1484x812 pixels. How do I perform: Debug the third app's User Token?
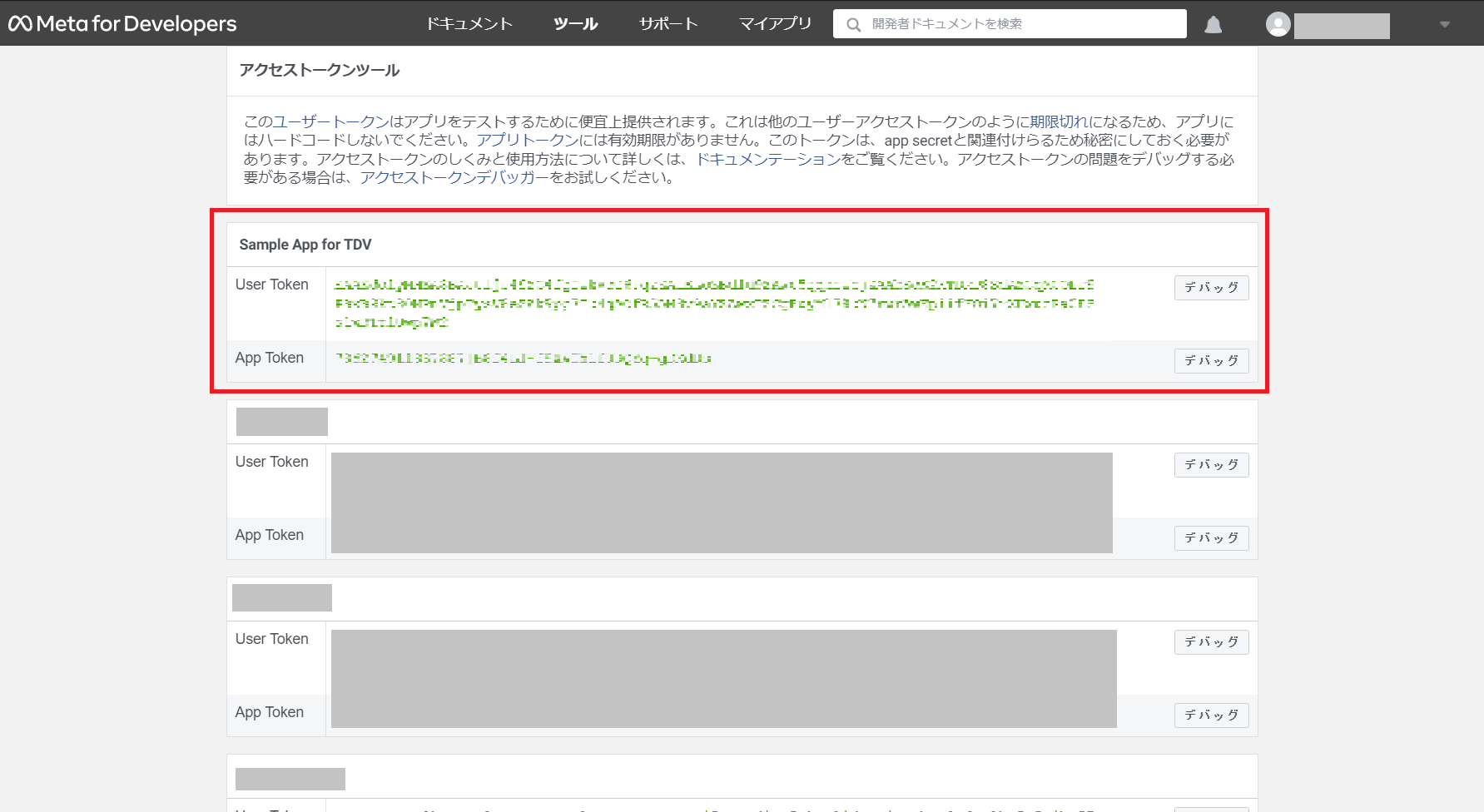click(x=1211, y=641)
